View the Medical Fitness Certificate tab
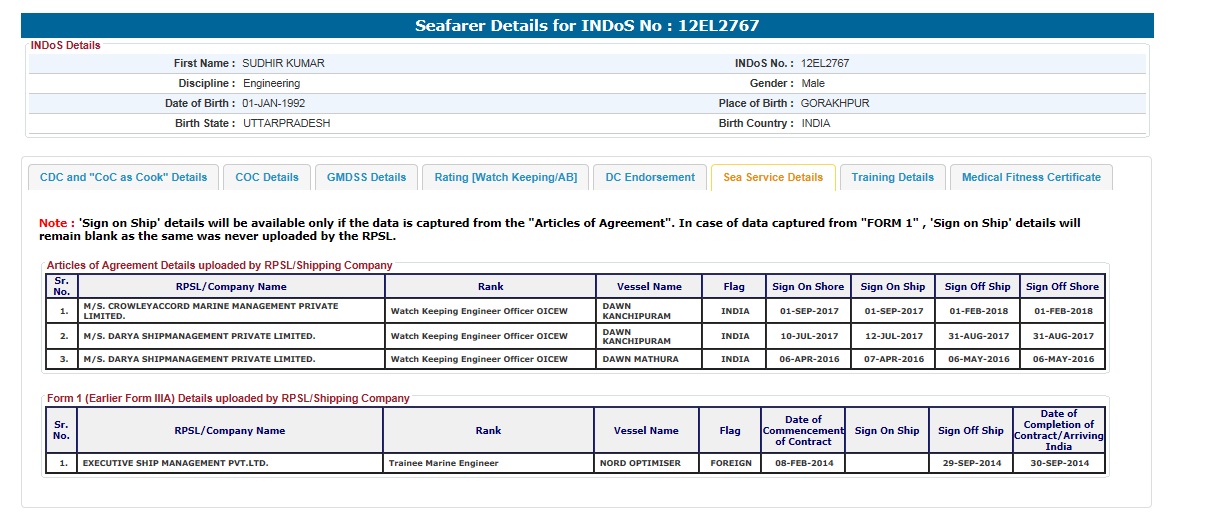Screen dimensions: 1228x515 pos(1031,177)
